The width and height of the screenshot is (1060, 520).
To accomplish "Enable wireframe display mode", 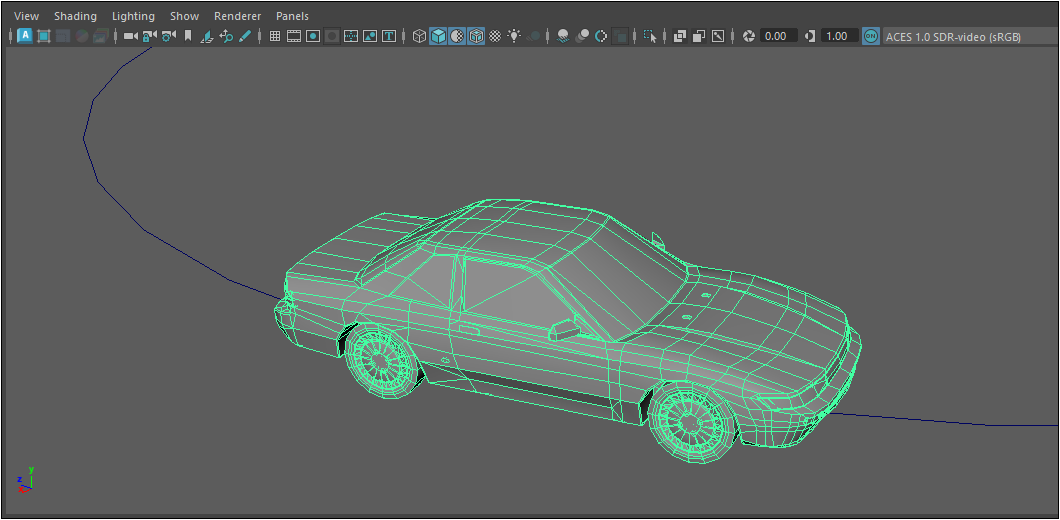I will (419, 36).
